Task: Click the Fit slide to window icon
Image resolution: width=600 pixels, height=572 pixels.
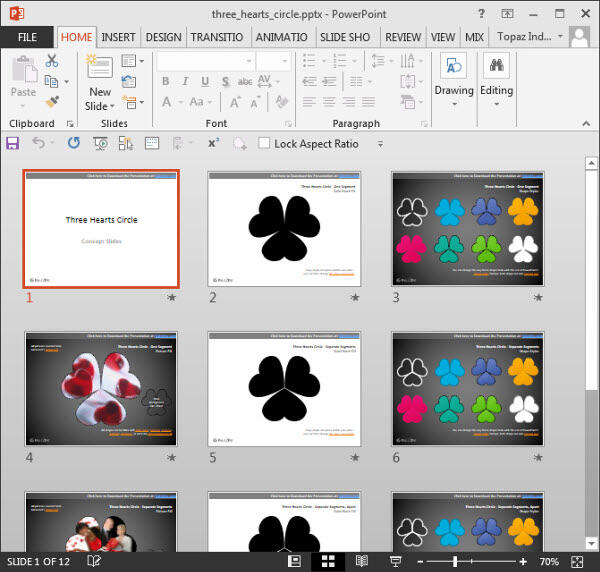Action: coord(578,562)
